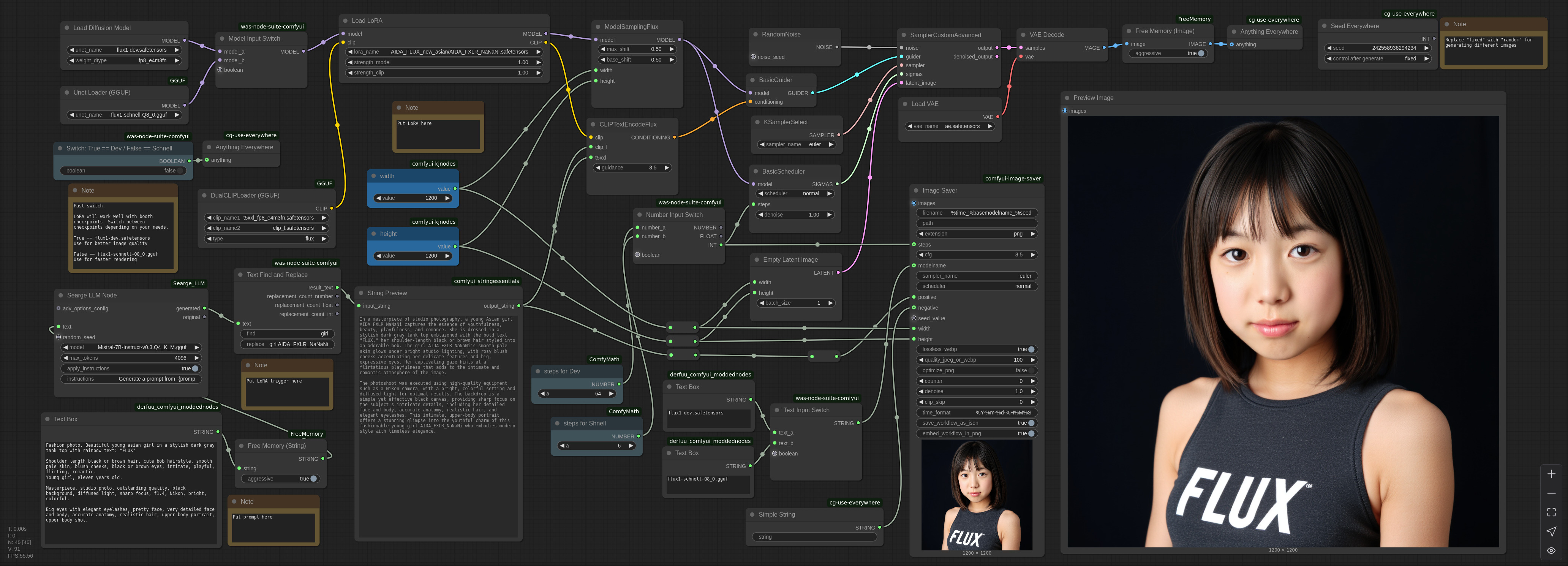The height and width of the screenshot is (566, 1568).
Task: Collapse the Load LoRA node using its dot
Action: coord(345,21)
